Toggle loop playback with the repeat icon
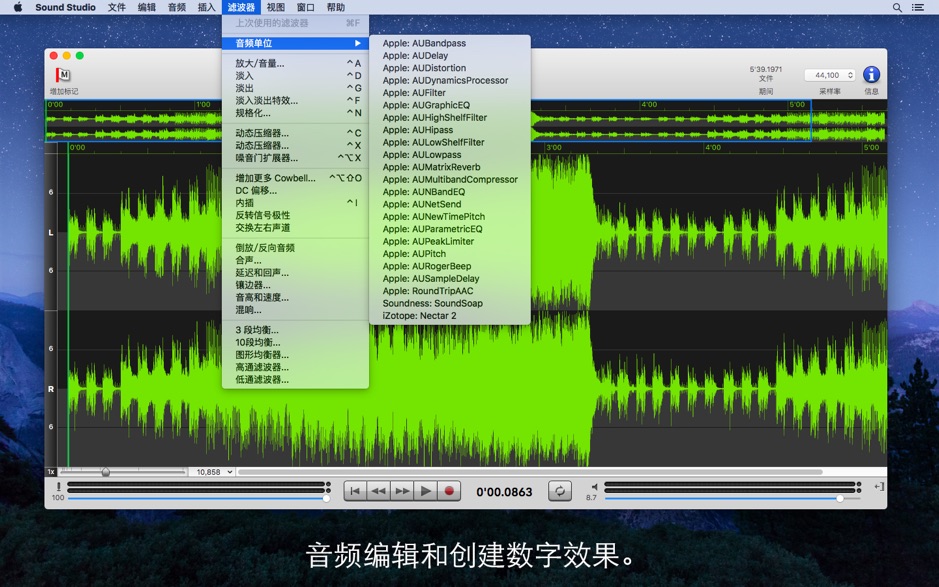The image size is (939, 587). (561, 491)
